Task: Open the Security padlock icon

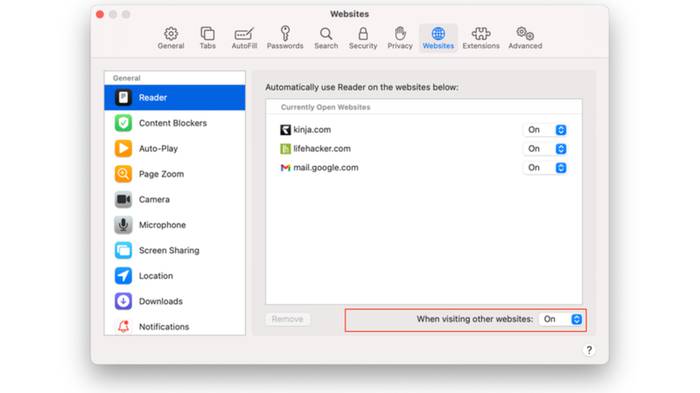Action: 363,34
